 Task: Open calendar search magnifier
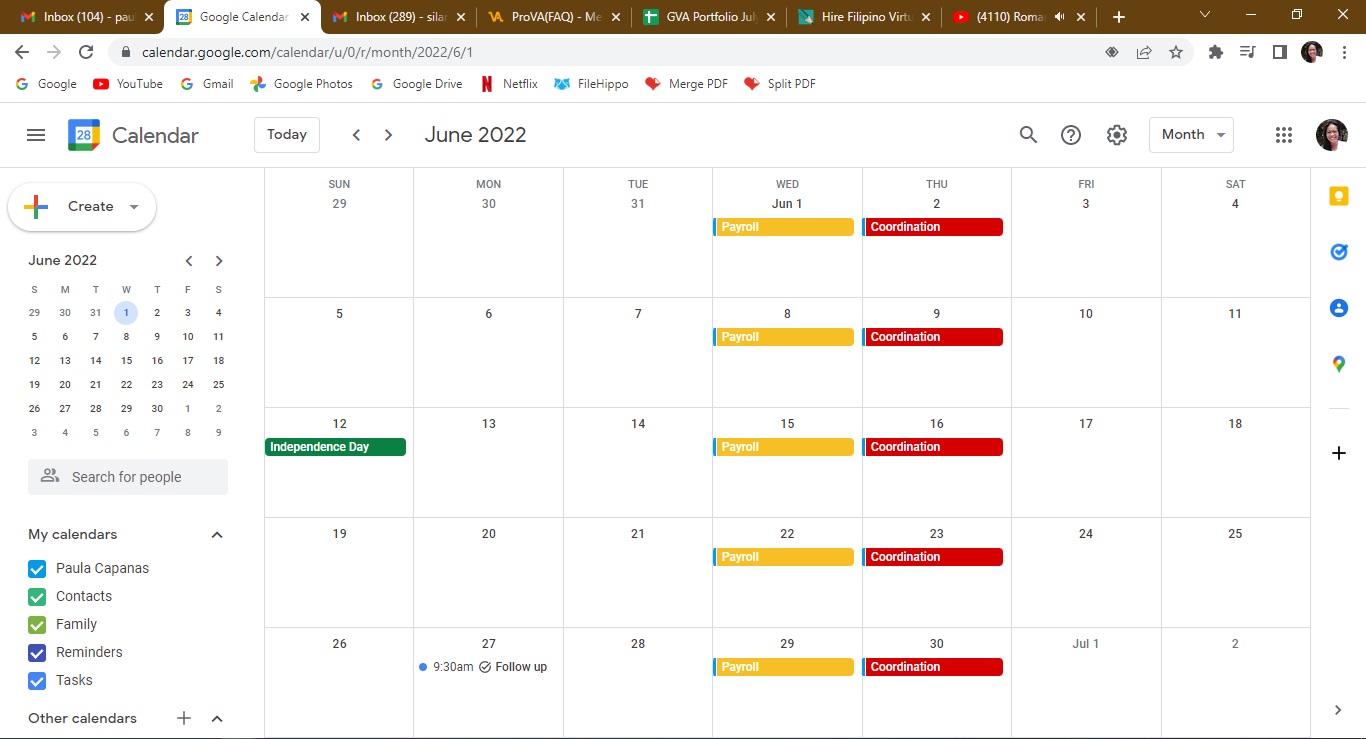click(x=1028, y=135)
